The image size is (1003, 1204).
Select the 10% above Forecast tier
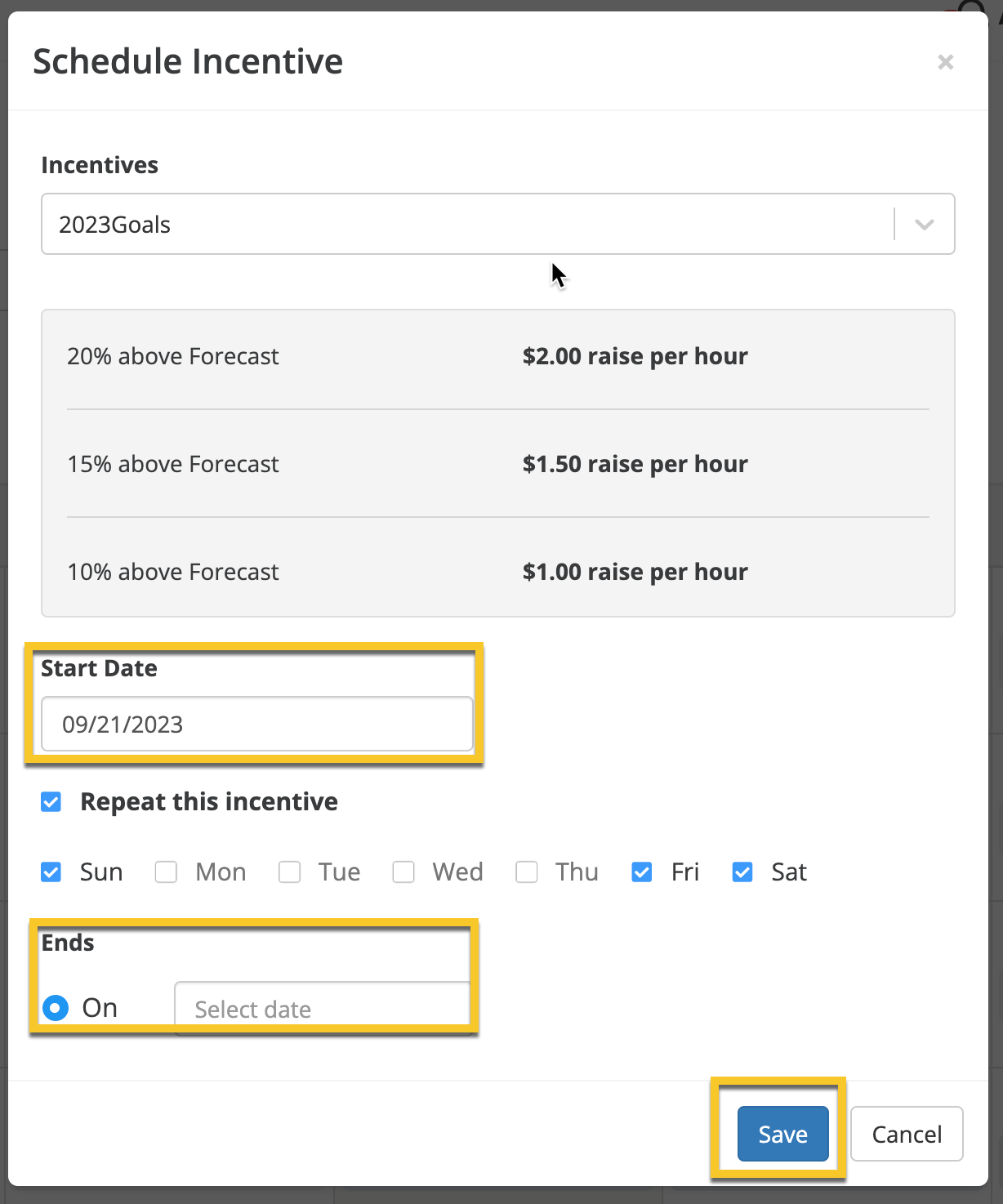click(x=173, y=572)
